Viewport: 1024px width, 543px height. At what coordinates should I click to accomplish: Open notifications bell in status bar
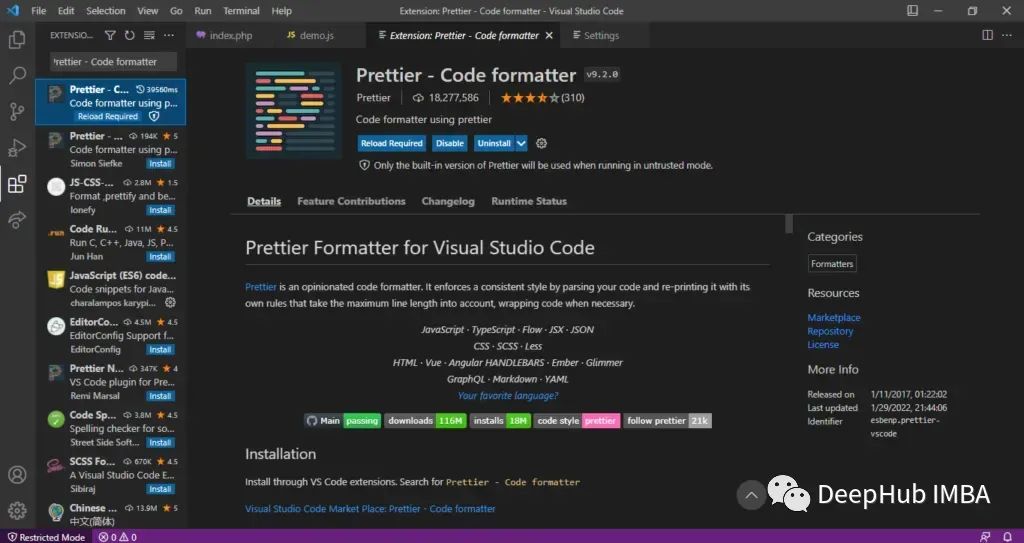point(1007,537)
